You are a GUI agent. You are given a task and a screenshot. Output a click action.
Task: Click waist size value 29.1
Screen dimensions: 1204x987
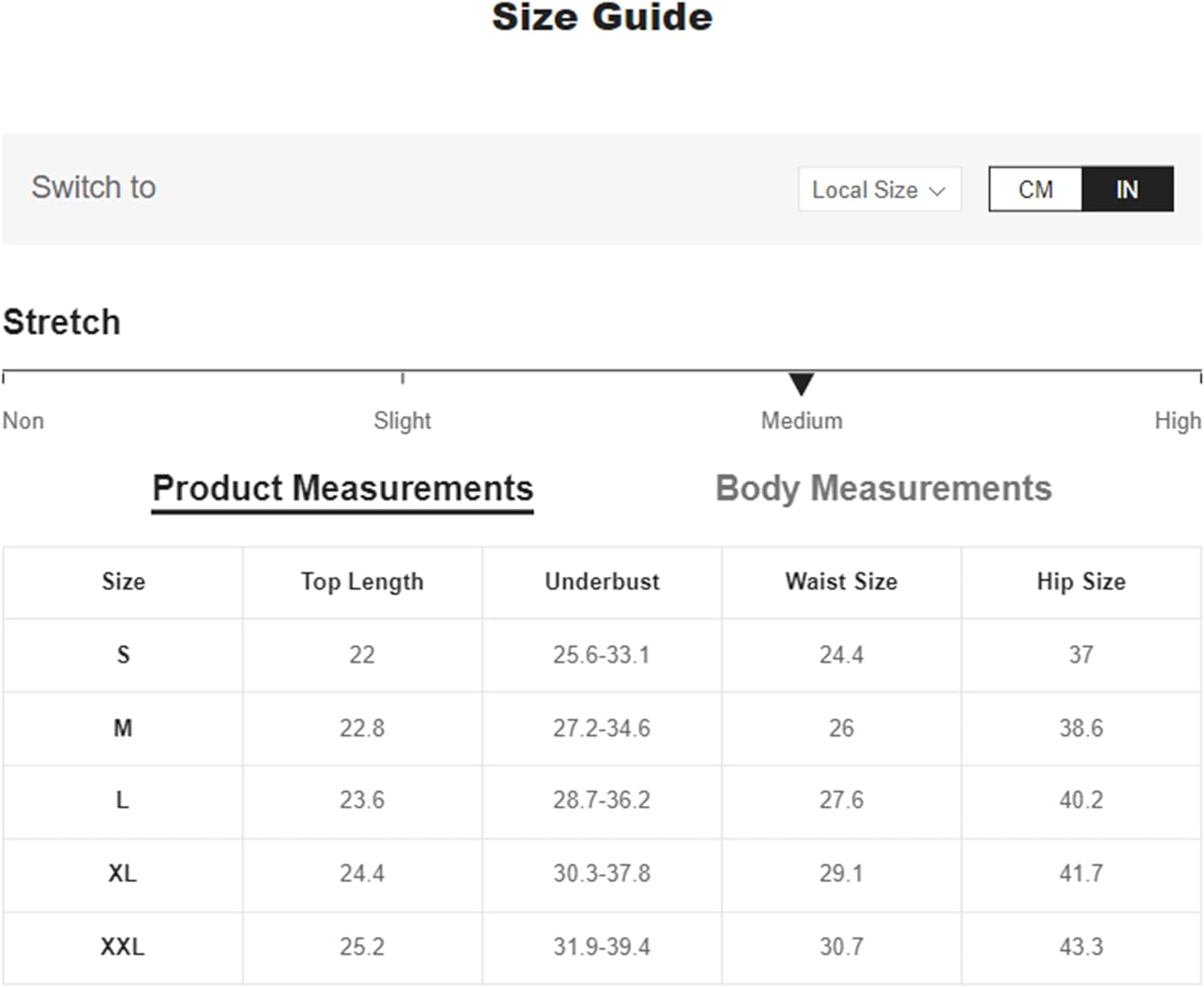pyautogui.click(x=841, y=873)
